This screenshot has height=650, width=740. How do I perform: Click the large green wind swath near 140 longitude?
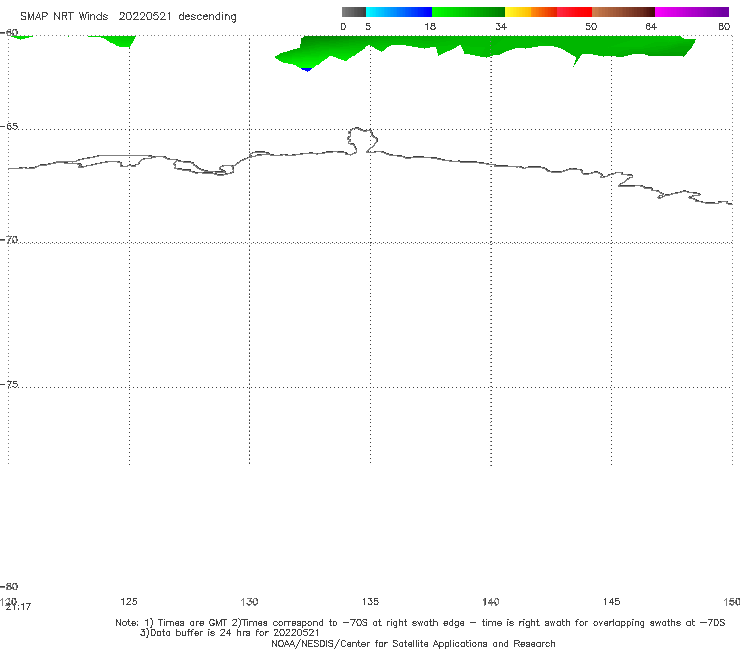coord(491,45)
